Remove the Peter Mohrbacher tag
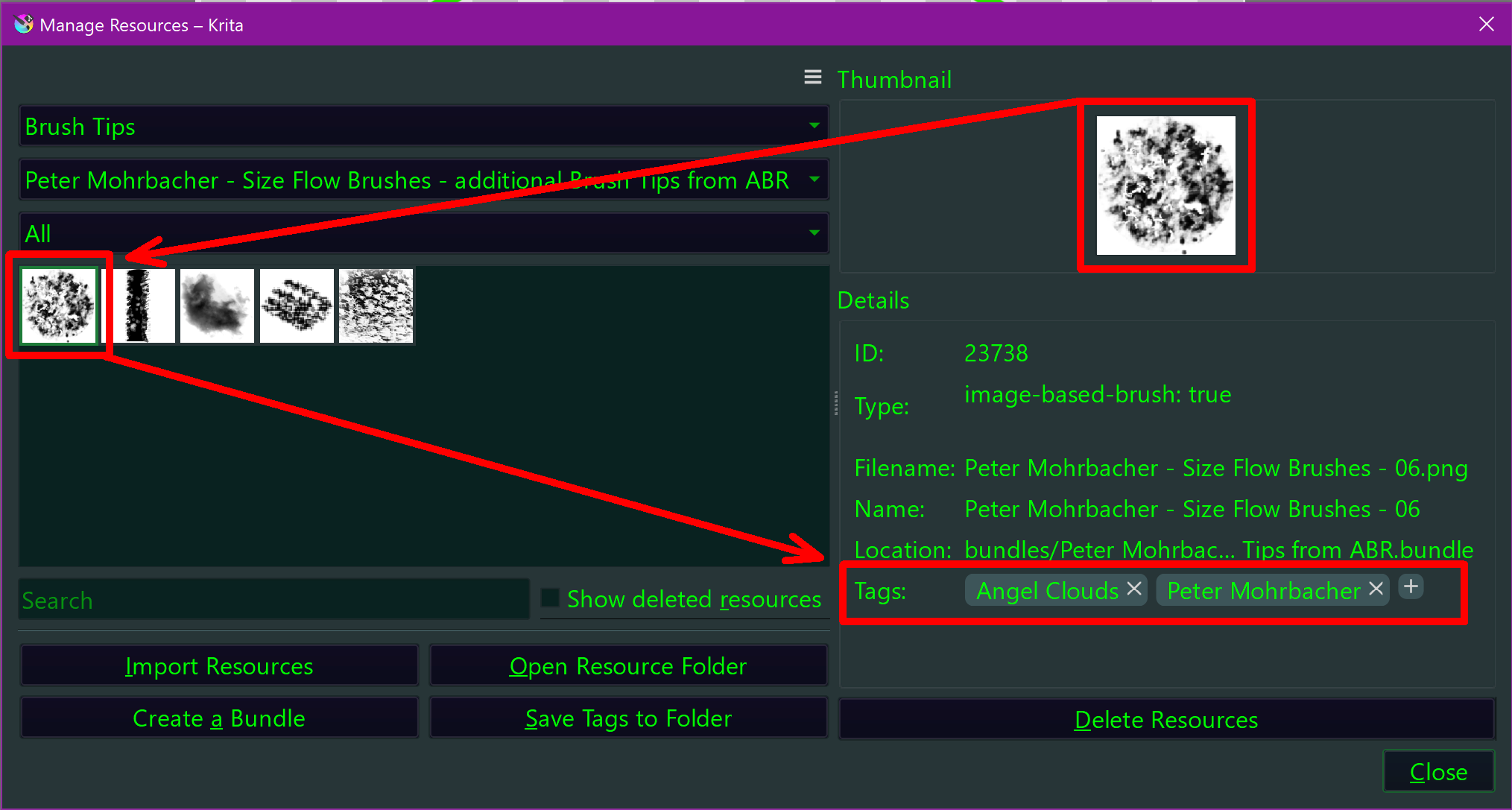The height and width of the screenshot is (810, 1512). (x=1376, y=589)
